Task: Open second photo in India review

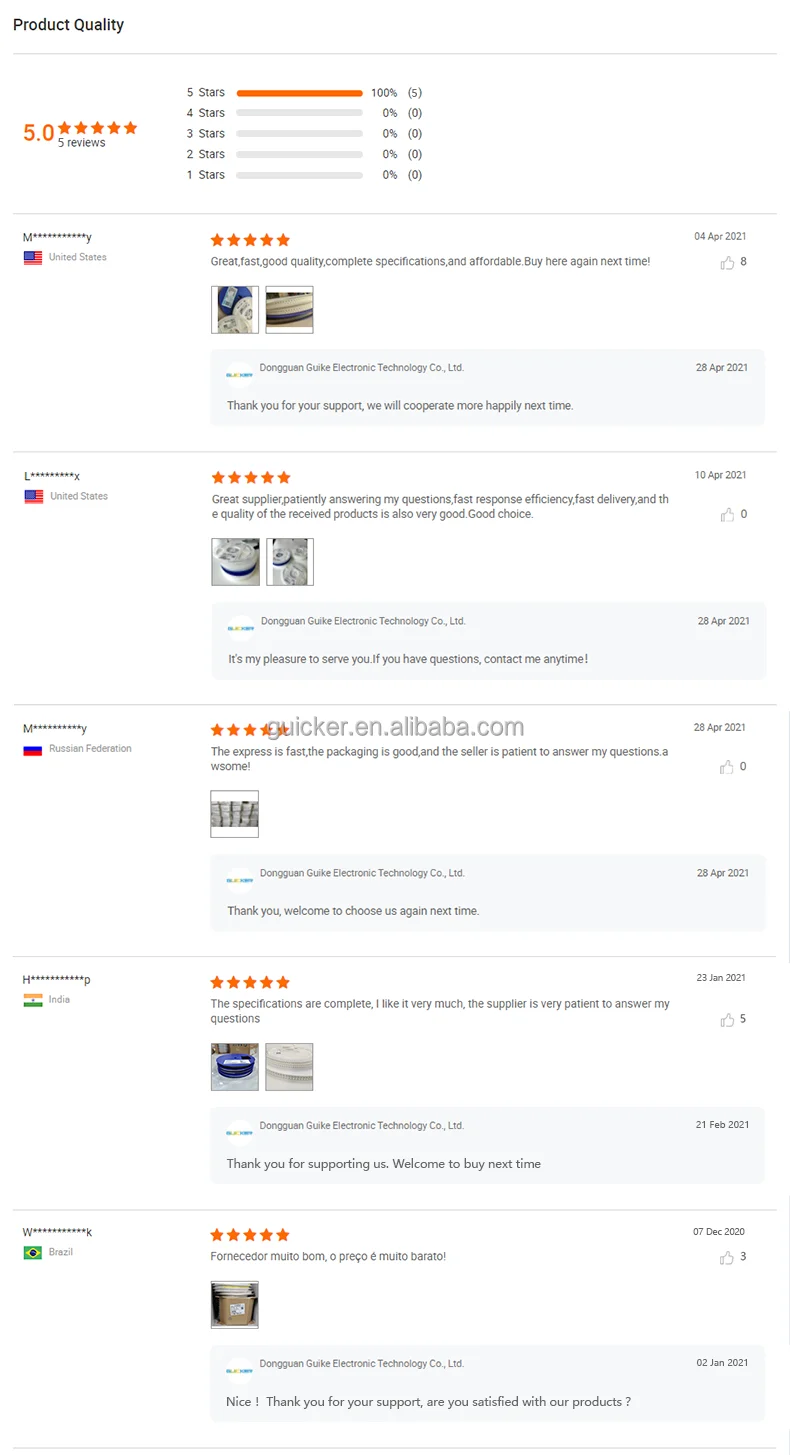Action: 289,1067
